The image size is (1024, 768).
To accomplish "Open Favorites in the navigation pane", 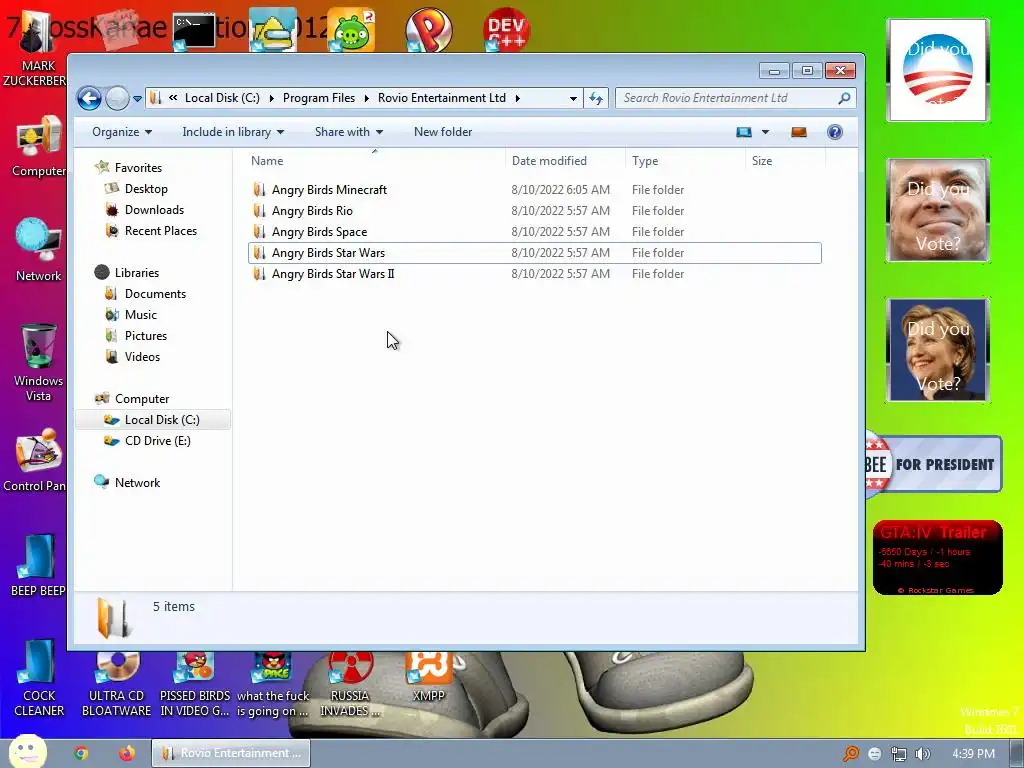I will pos(138,168).
